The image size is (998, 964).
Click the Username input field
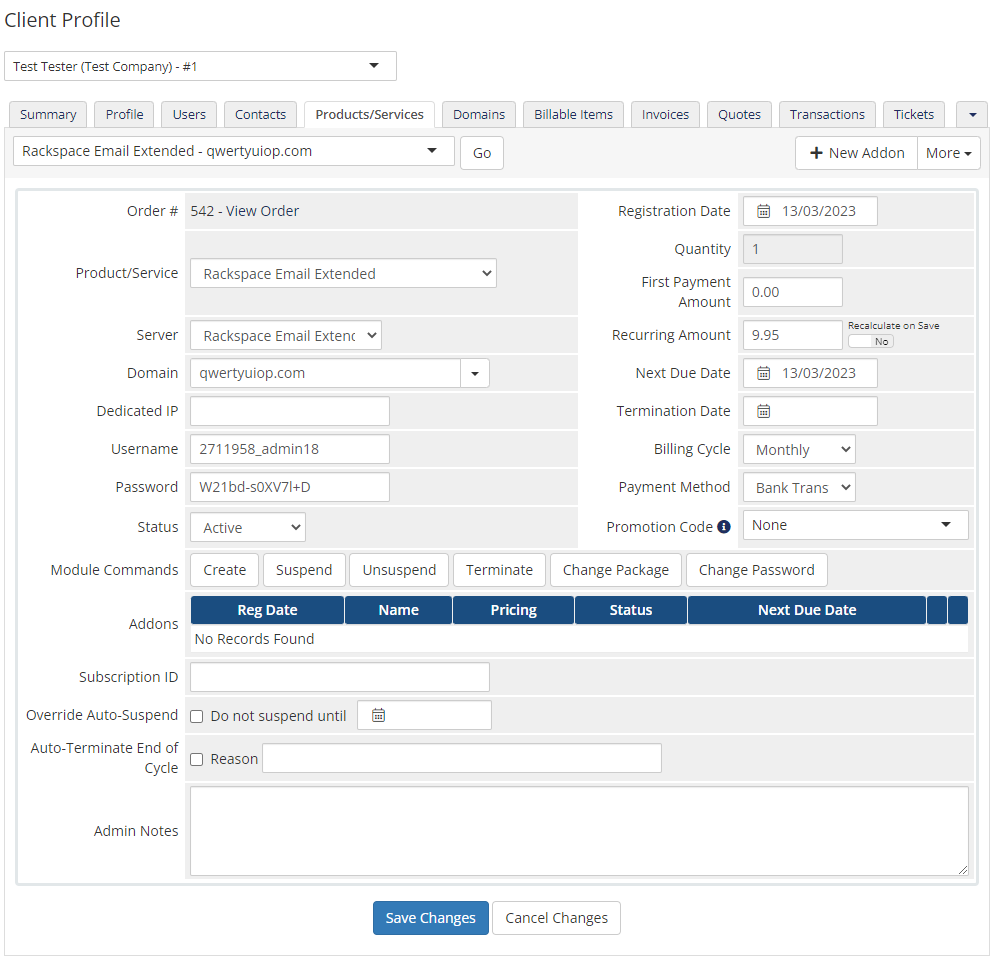pos(290,449)
